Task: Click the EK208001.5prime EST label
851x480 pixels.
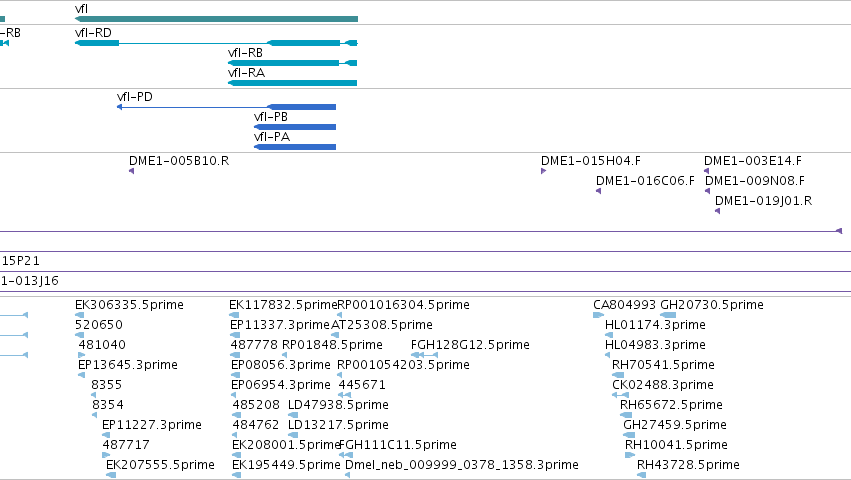Action: tap(286, 445)
